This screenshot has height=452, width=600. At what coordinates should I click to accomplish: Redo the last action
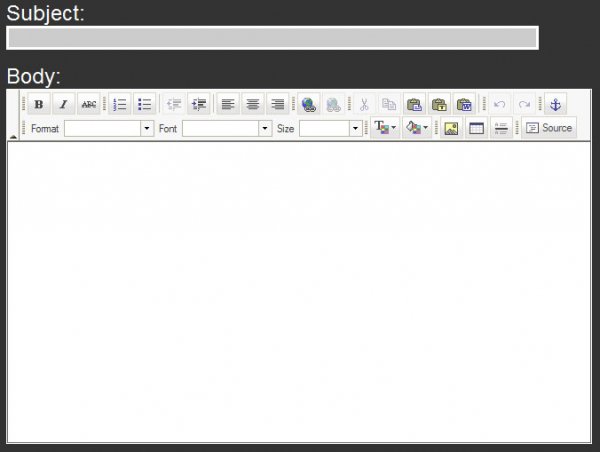click(x=524, y=104)
